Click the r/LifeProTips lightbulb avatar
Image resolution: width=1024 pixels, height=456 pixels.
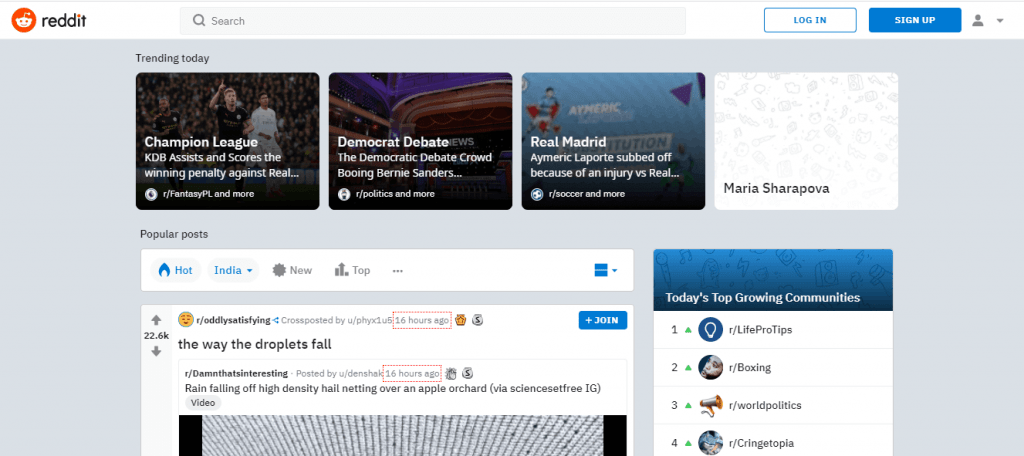click(x=710, y=329)
